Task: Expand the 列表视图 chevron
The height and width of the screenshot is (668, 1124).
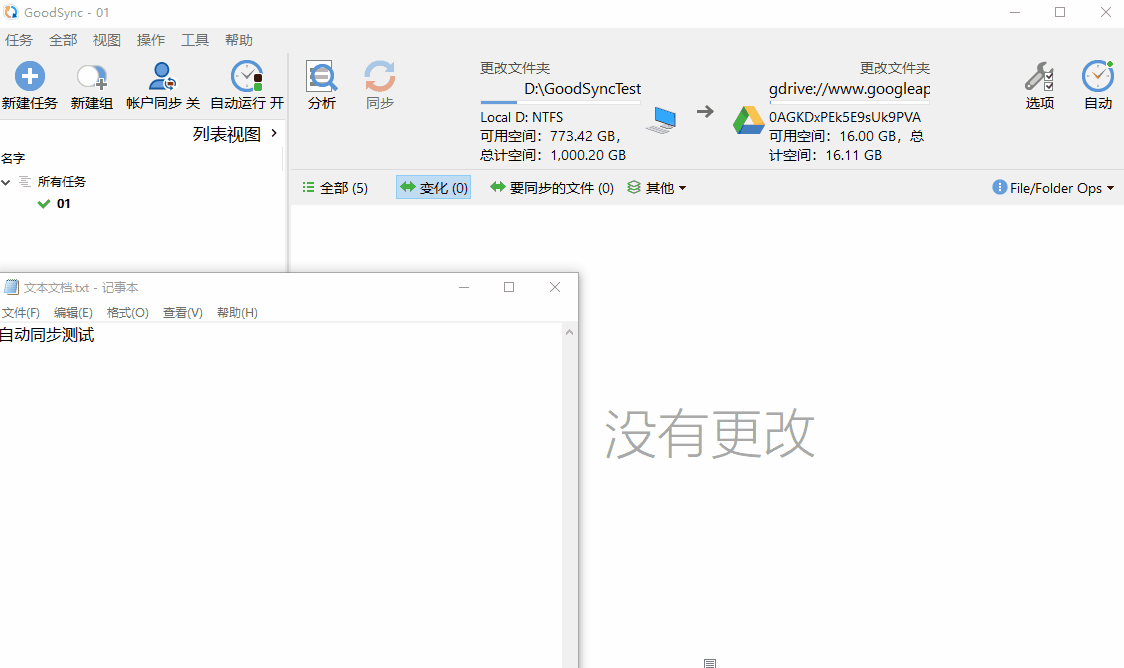Action: tap(274, 133)
